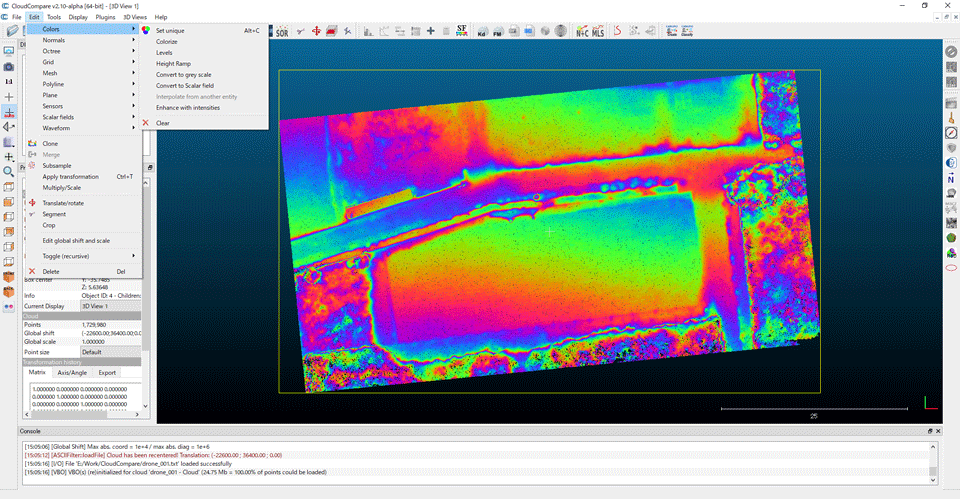The image size is (960, 499).
Task: Expand the Normals submenu
Action: [x=83, y=40]
